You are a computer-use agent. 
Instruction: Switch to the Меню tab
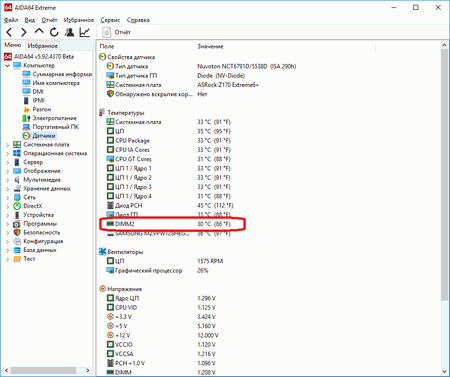click(x=13, y=45)
